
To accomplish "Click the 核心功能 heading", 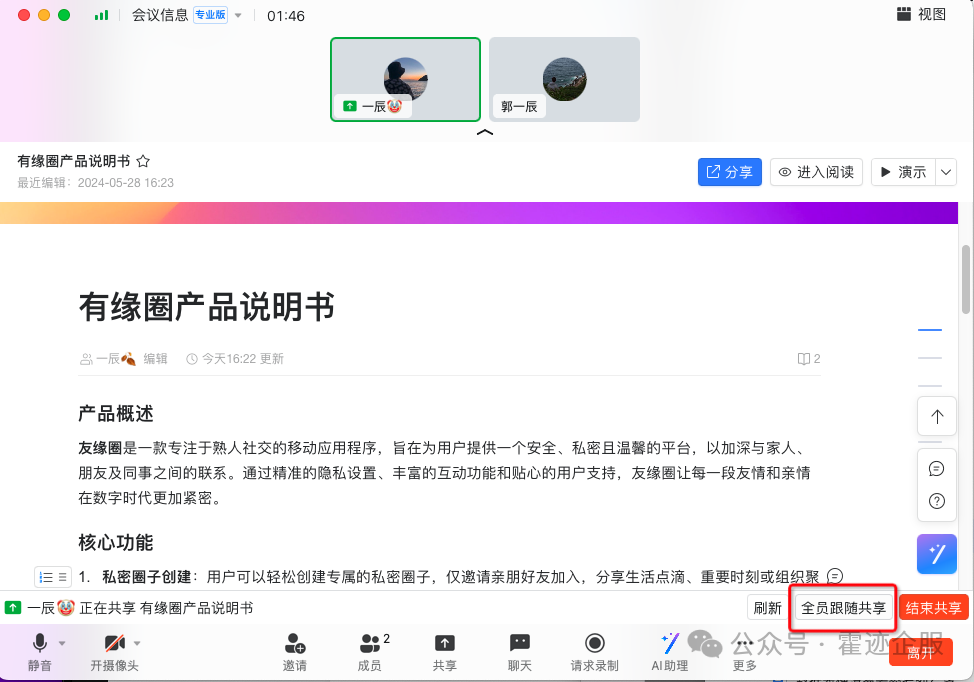I will point(116,543).
